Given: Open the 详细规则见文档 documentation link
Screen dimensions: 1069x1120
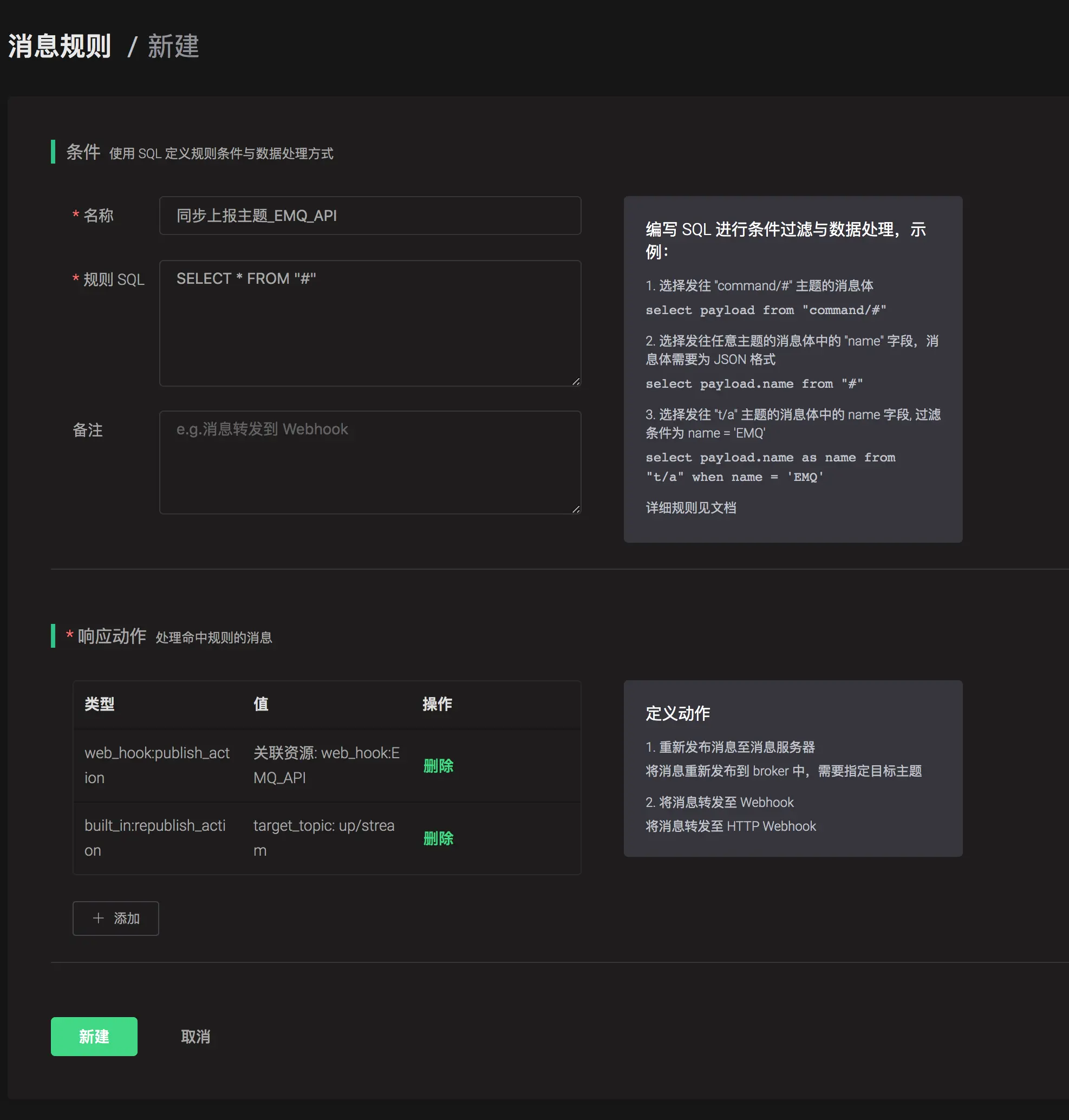Looking at the screenshot, I should tap(690, 507).
